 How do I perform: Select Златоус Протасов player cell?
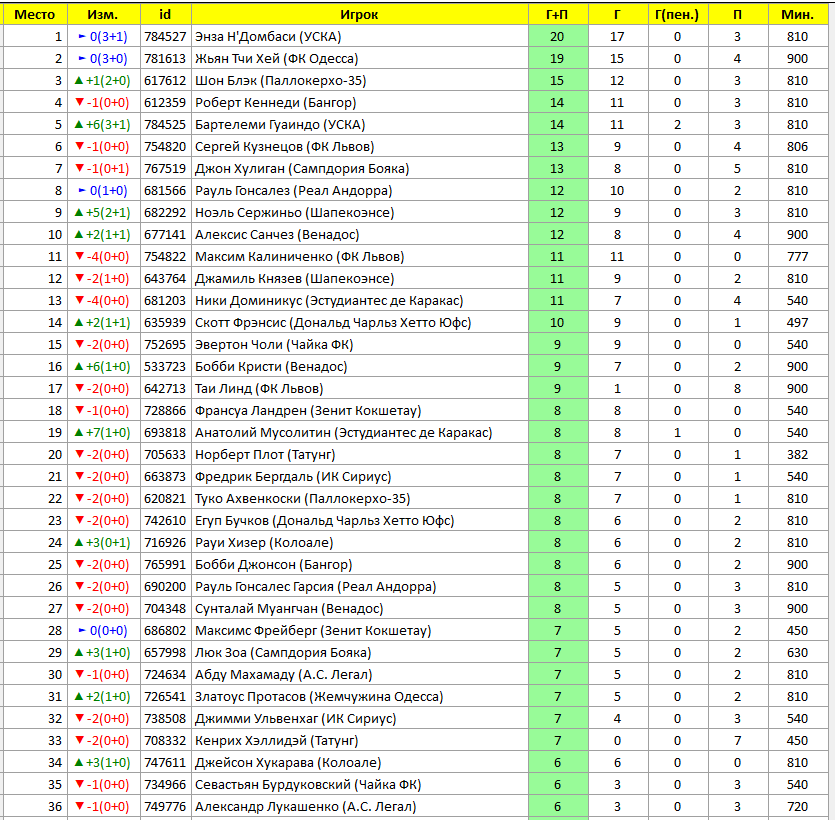pos(359,697)
